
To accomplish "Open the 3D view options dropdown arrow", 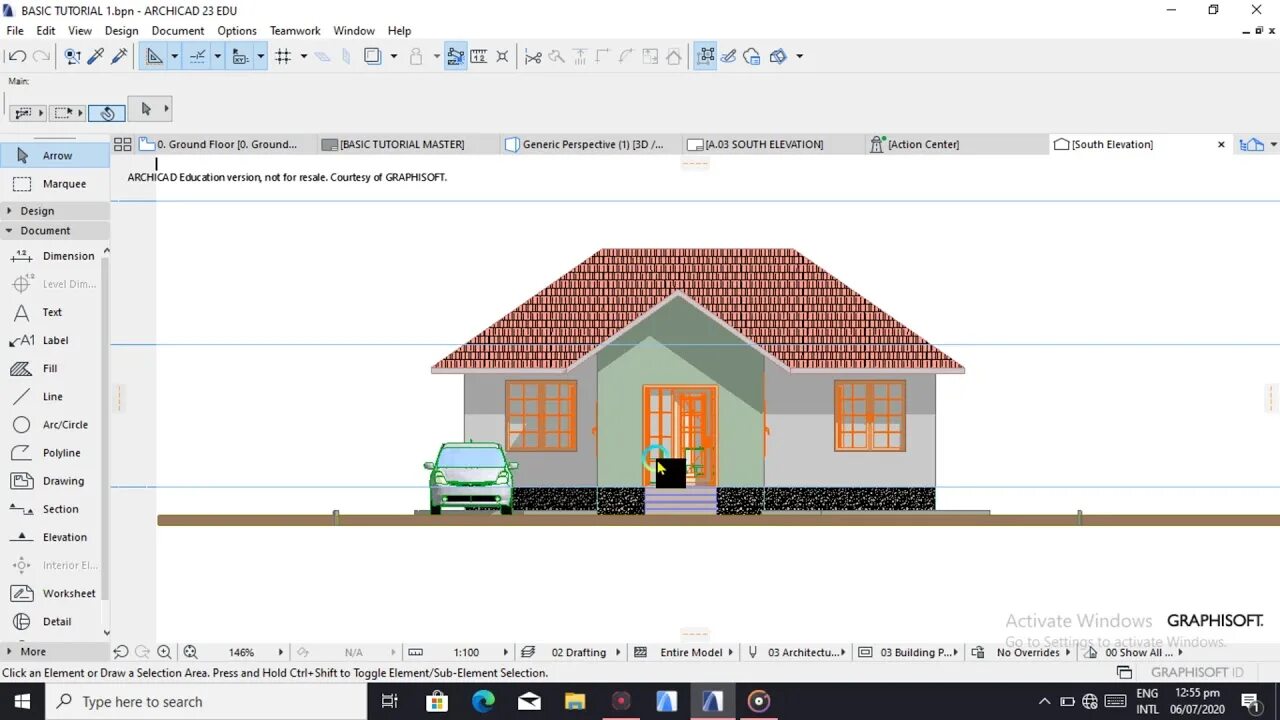I will tap(799, 57).
